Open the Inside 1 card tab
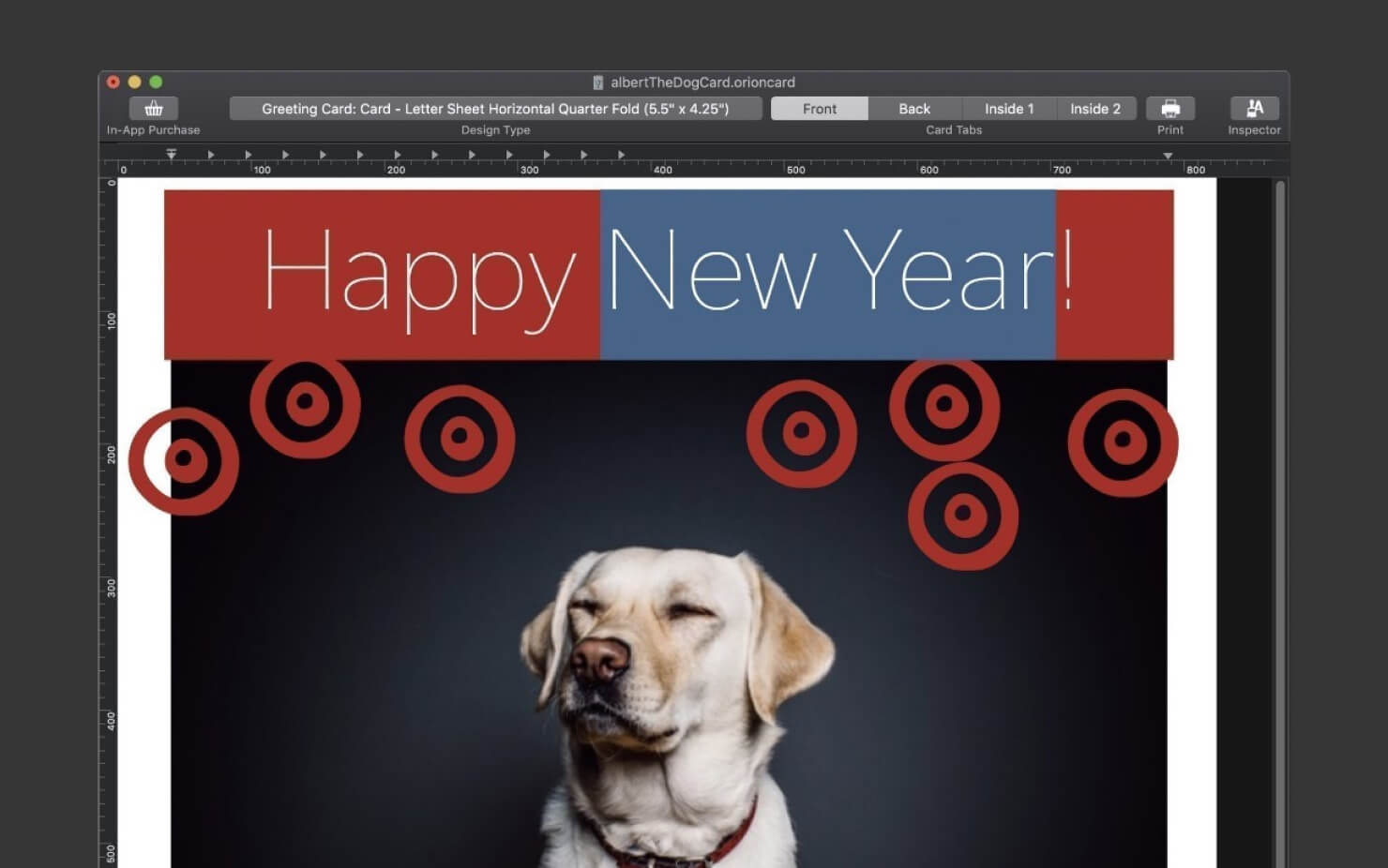The width and height of the screenshot is (1388, 868). click(1009, 109)
